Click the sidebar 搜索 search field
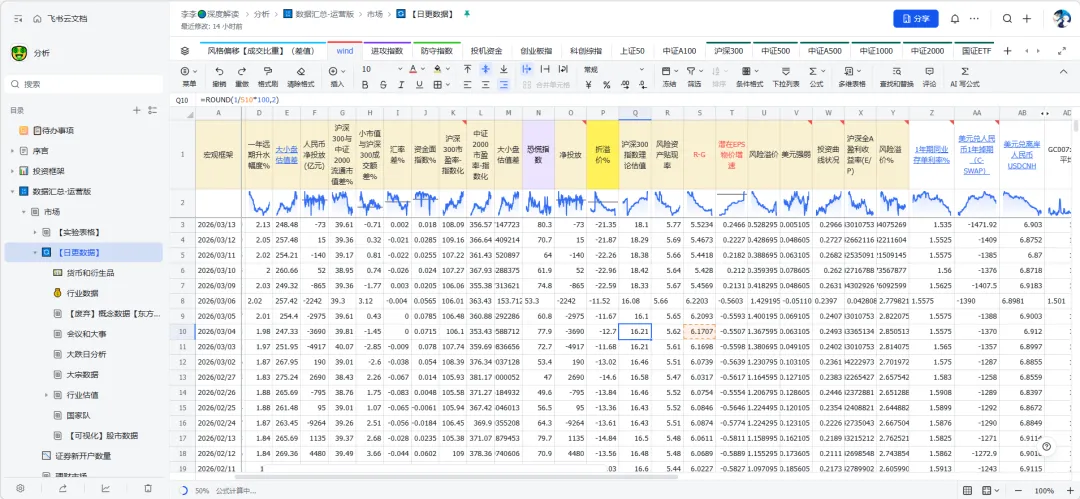This screenshot has height=499, width=1080. pyautogui.click(x=84, y=84)
